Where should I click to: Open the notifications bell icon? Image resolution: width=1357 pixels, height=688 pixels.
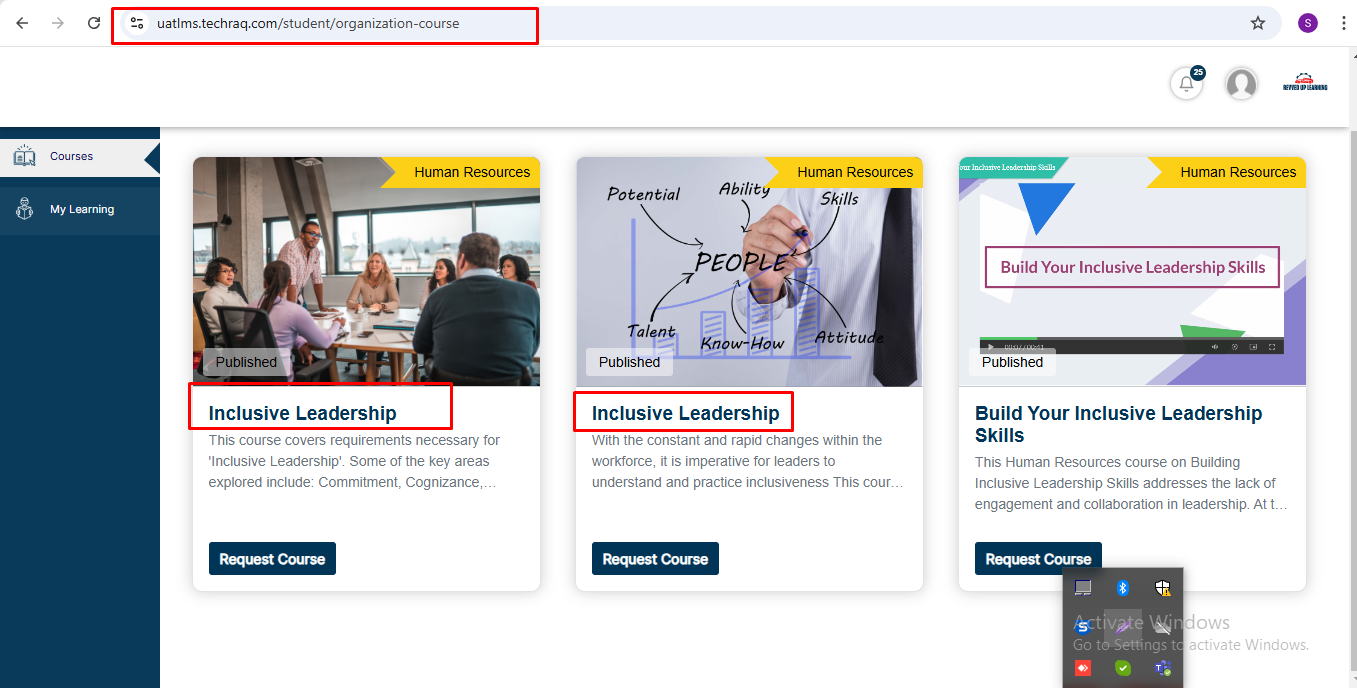(1186, 84)
